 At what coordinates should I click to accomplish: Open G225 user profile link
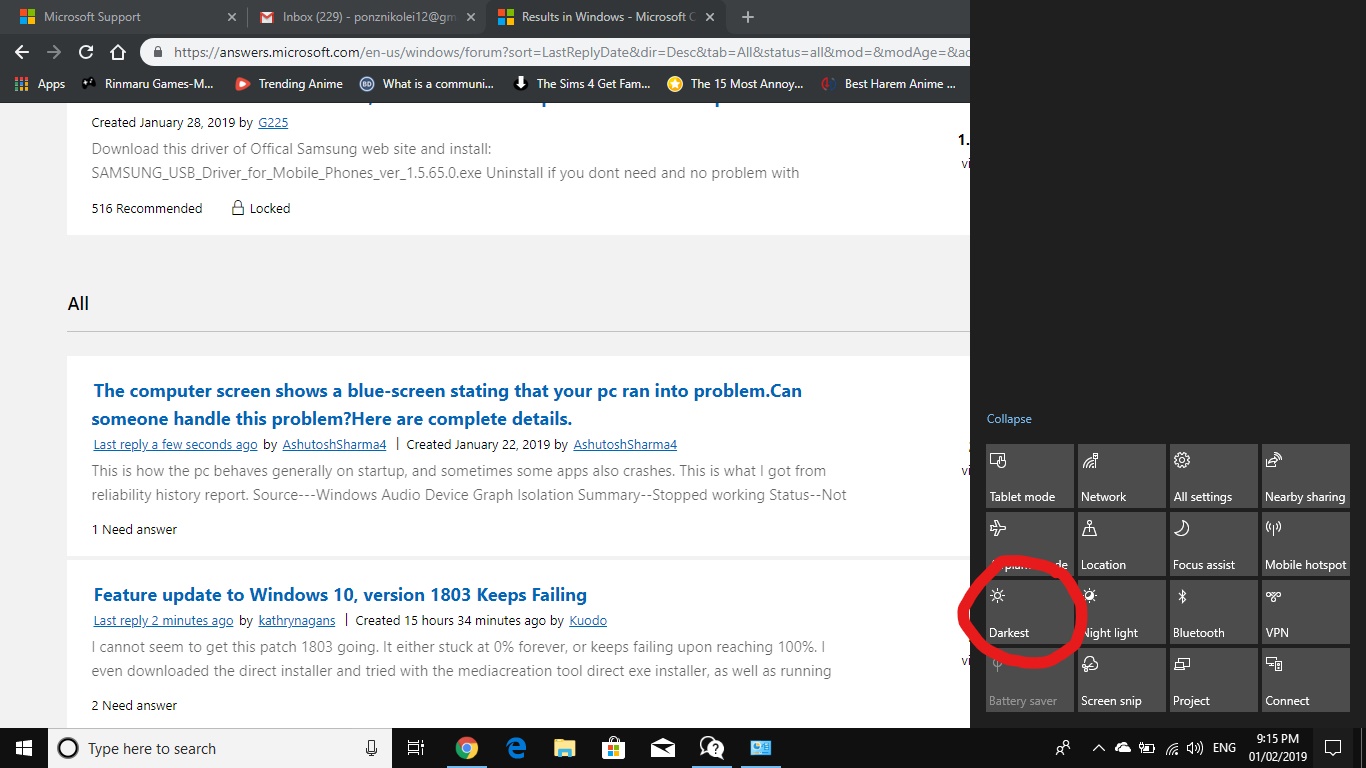pos(272,122)
